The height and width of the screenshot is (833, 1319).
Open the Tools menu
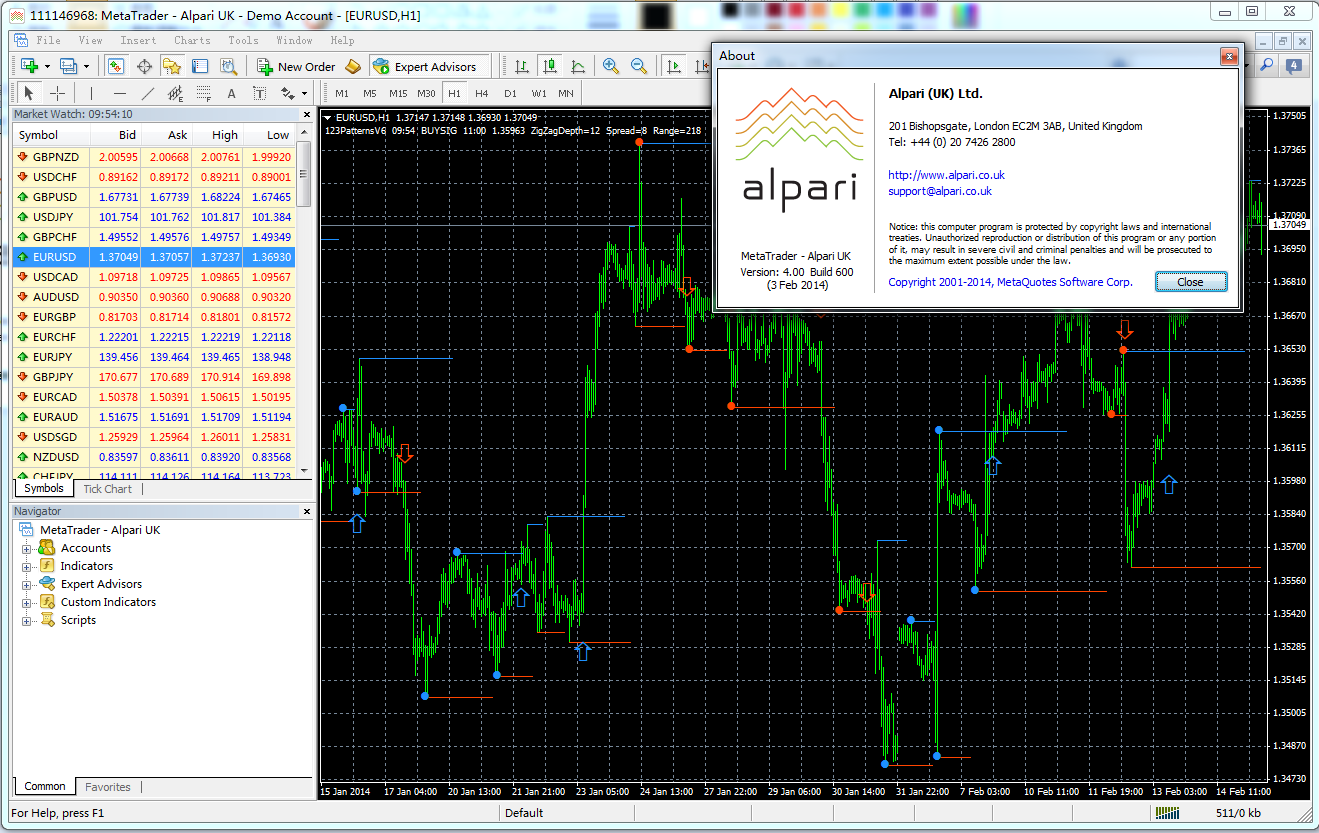click(x=243, y=40)
